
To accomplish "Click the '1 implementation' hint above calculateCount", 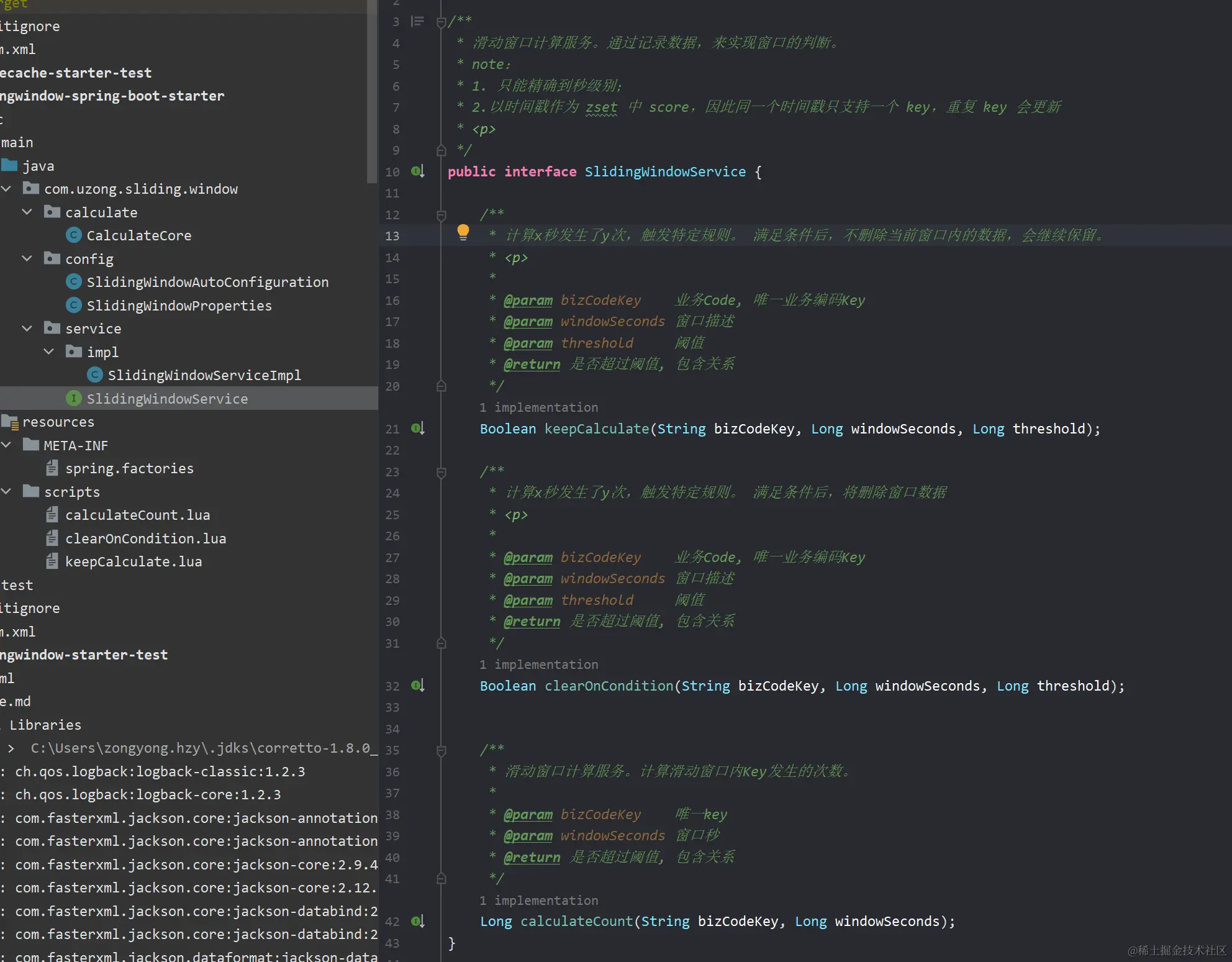I will coord(538,901).
